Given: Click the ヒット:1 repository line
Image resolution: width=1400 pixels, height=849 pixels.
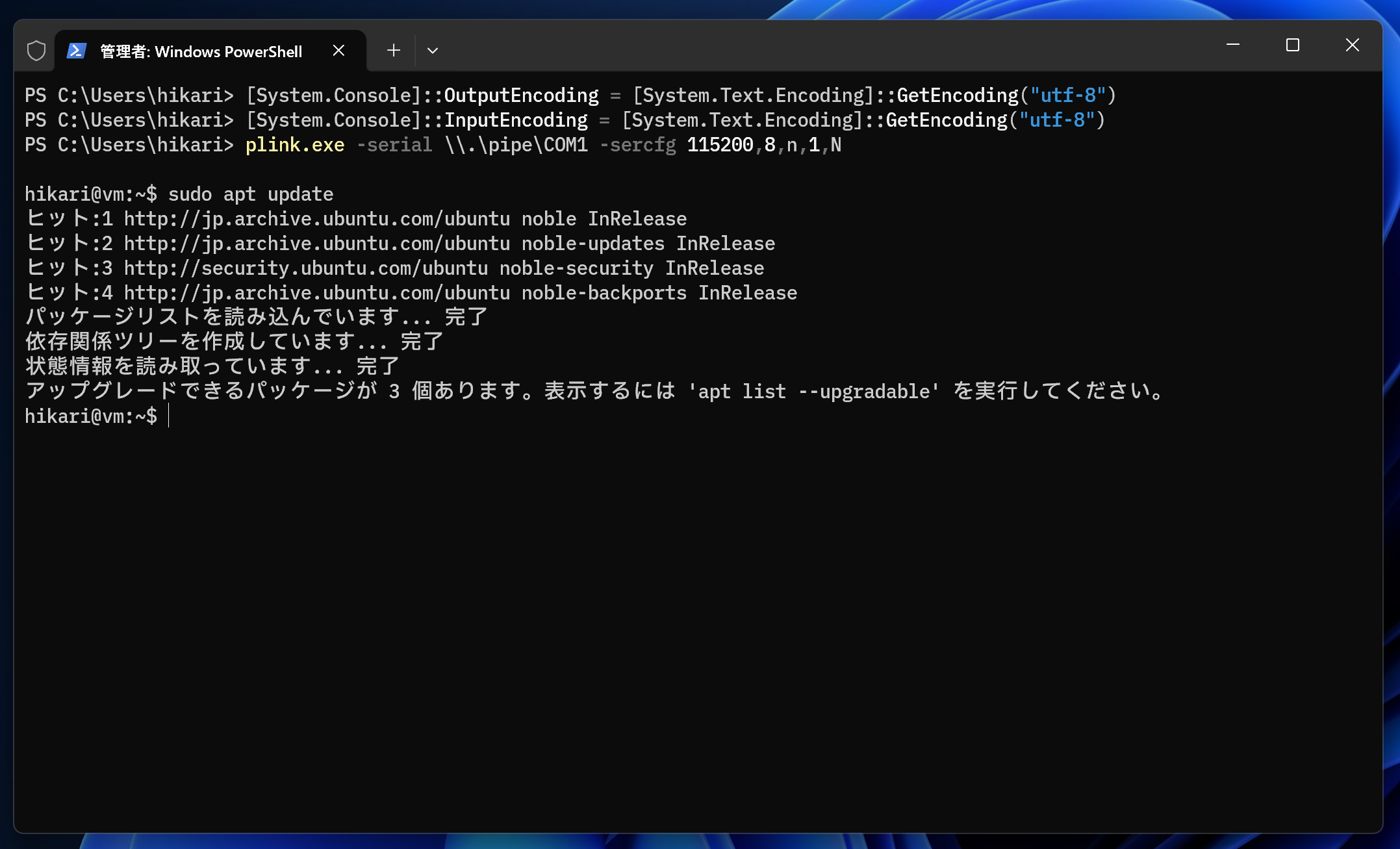Looking at the screenshot, I should point(70,218).
